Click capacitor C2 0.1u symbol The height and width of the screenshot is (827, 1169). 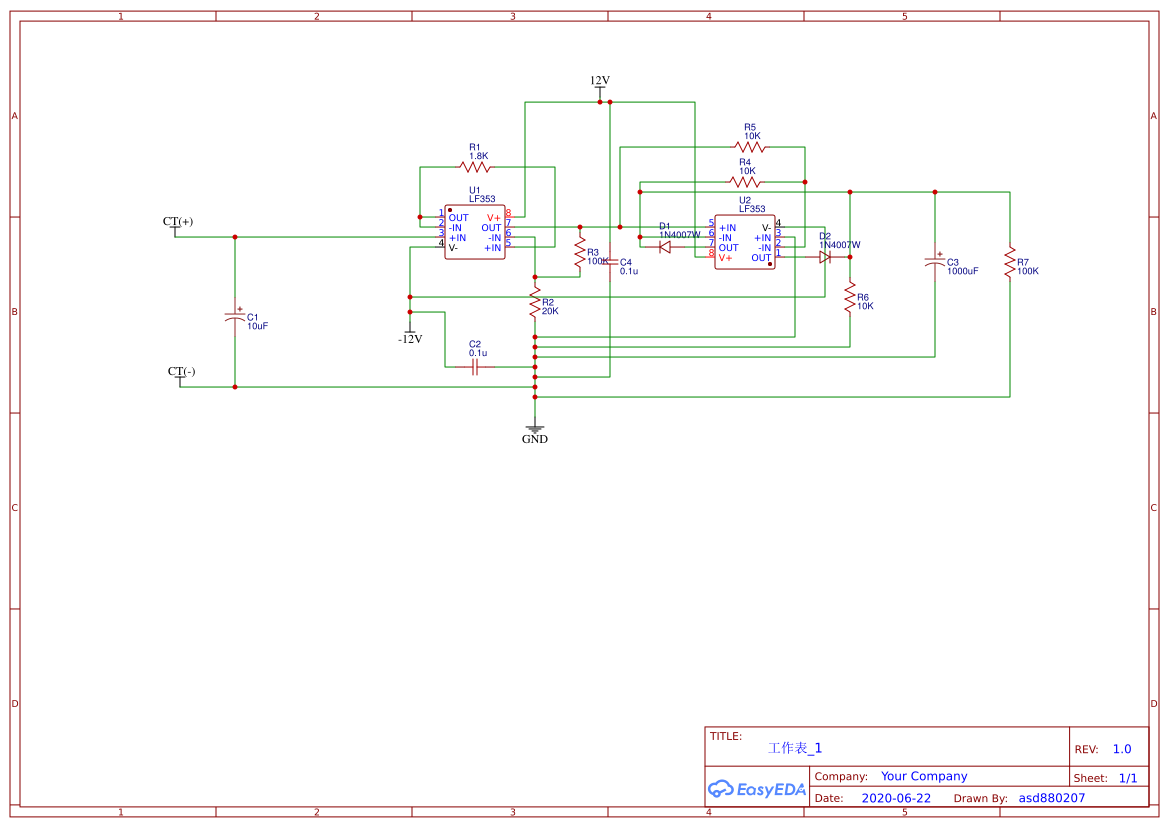(x=474, y=368)
